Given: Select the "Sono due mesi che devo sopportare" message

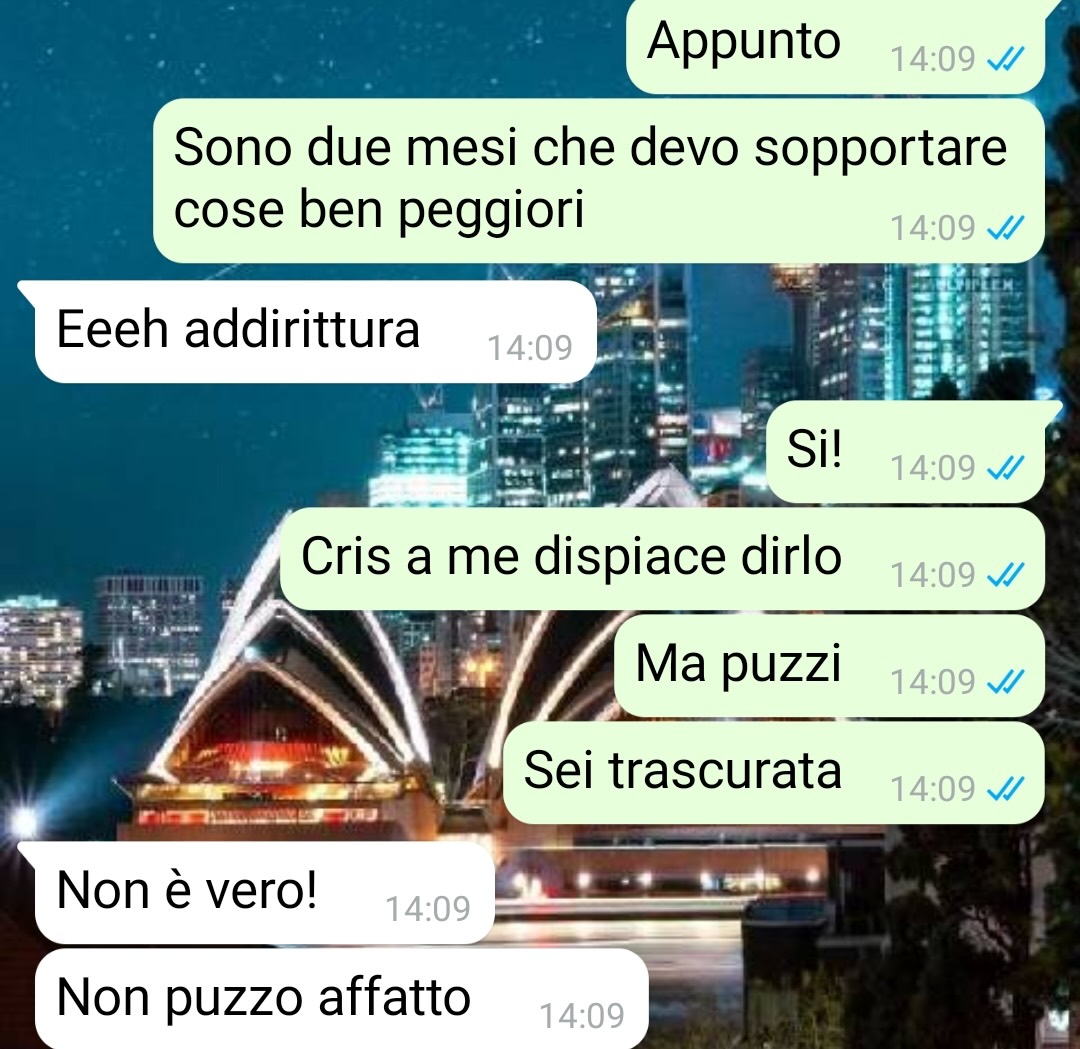Looking at the screenshot, I should pyautogui.click(x=599, y=180).
